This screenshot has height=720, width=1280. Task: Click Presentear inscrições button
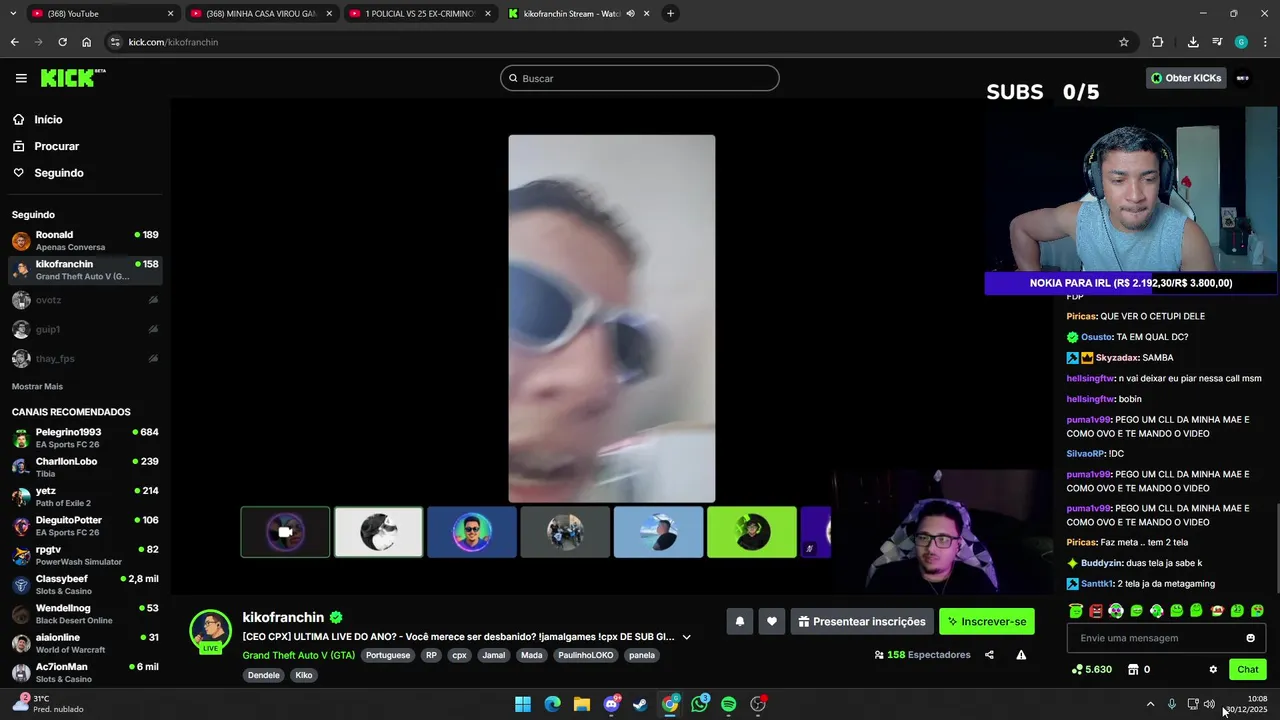point(862,621)
